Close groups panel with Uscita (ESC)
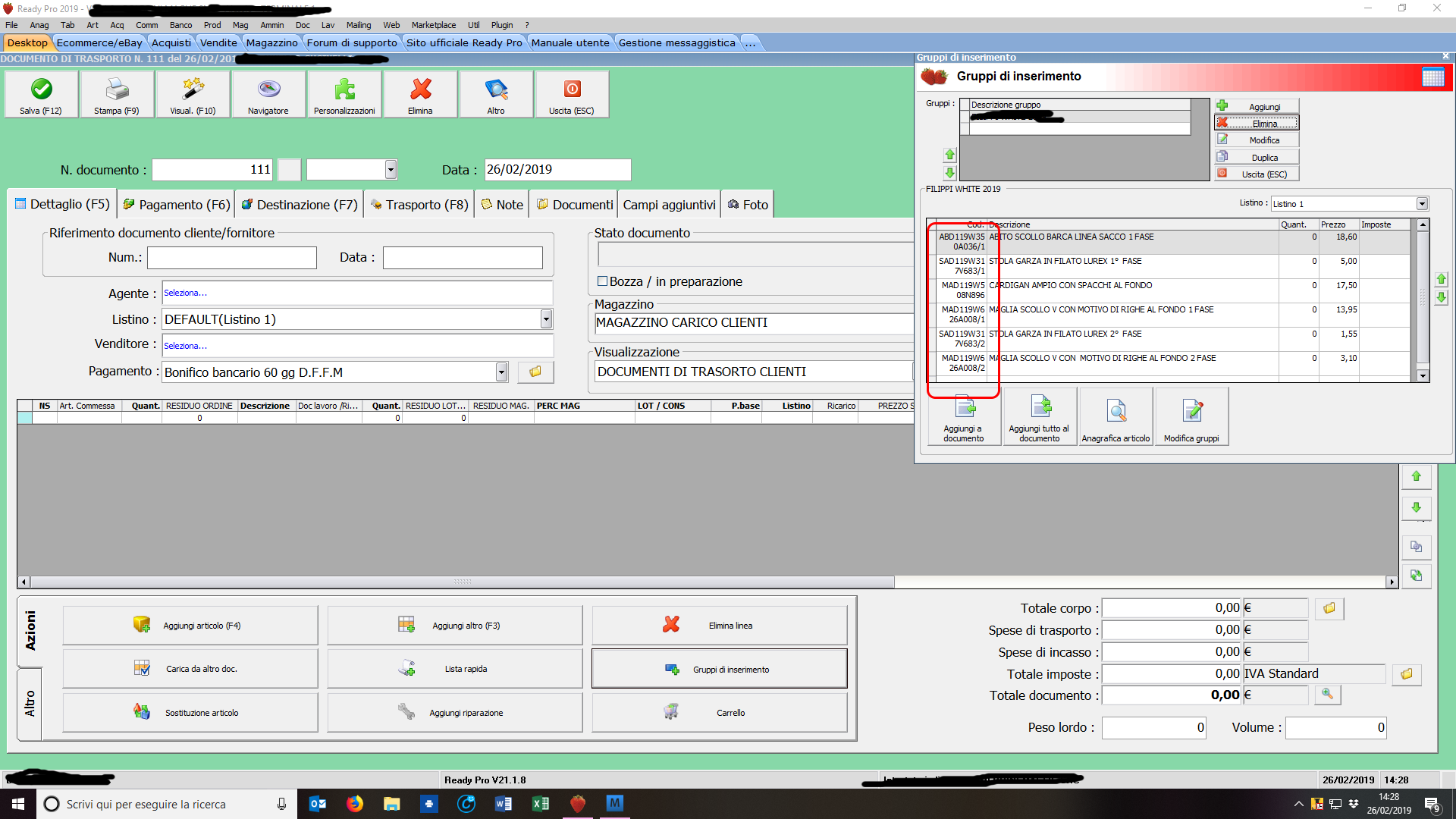Image resolution: width=1456 pixels, height=819 pixels. (x=1257, y=174)
